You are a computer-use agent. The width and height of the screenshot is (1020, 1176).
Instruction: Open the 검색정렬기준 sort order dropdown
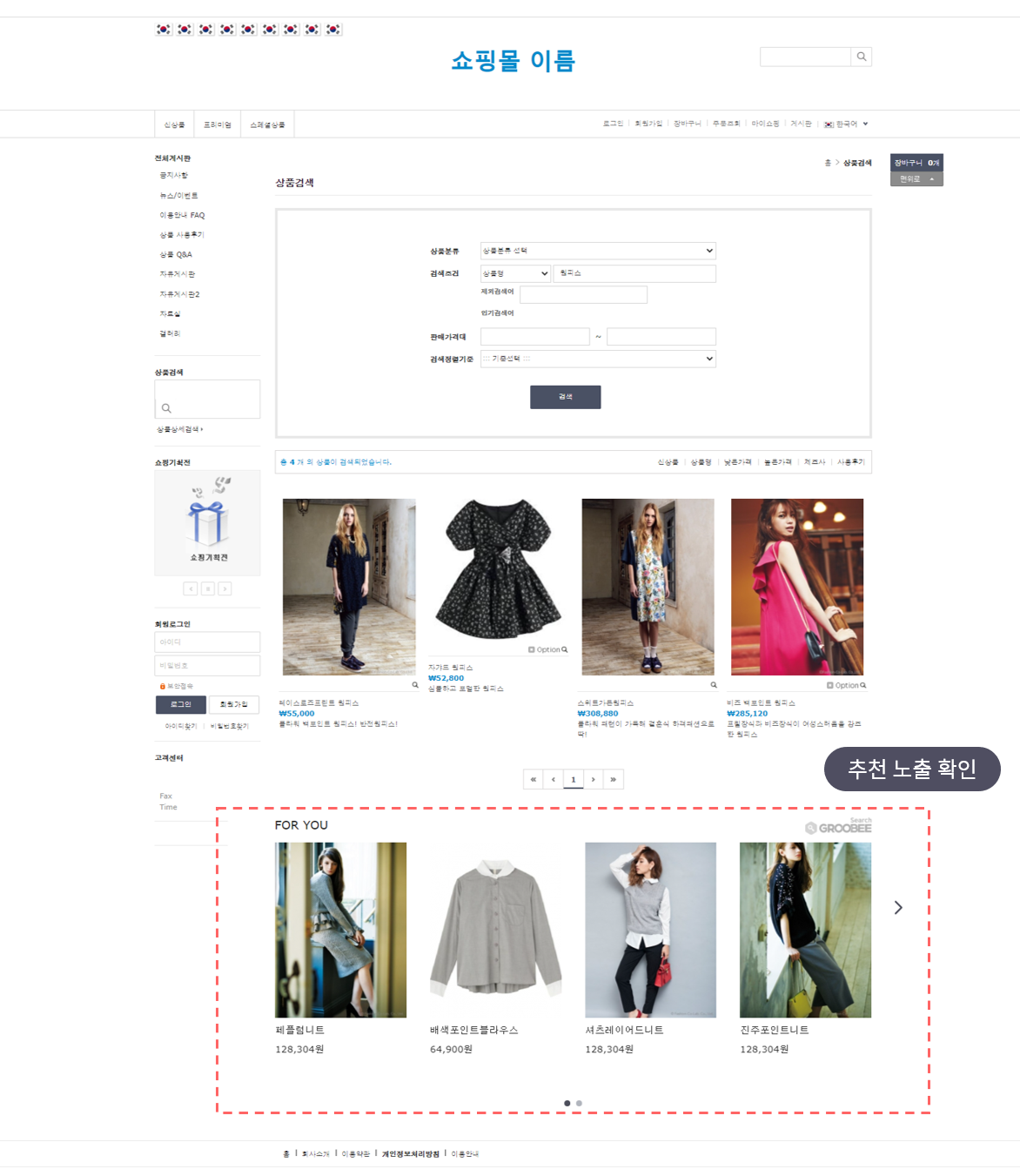coord(598,359)
